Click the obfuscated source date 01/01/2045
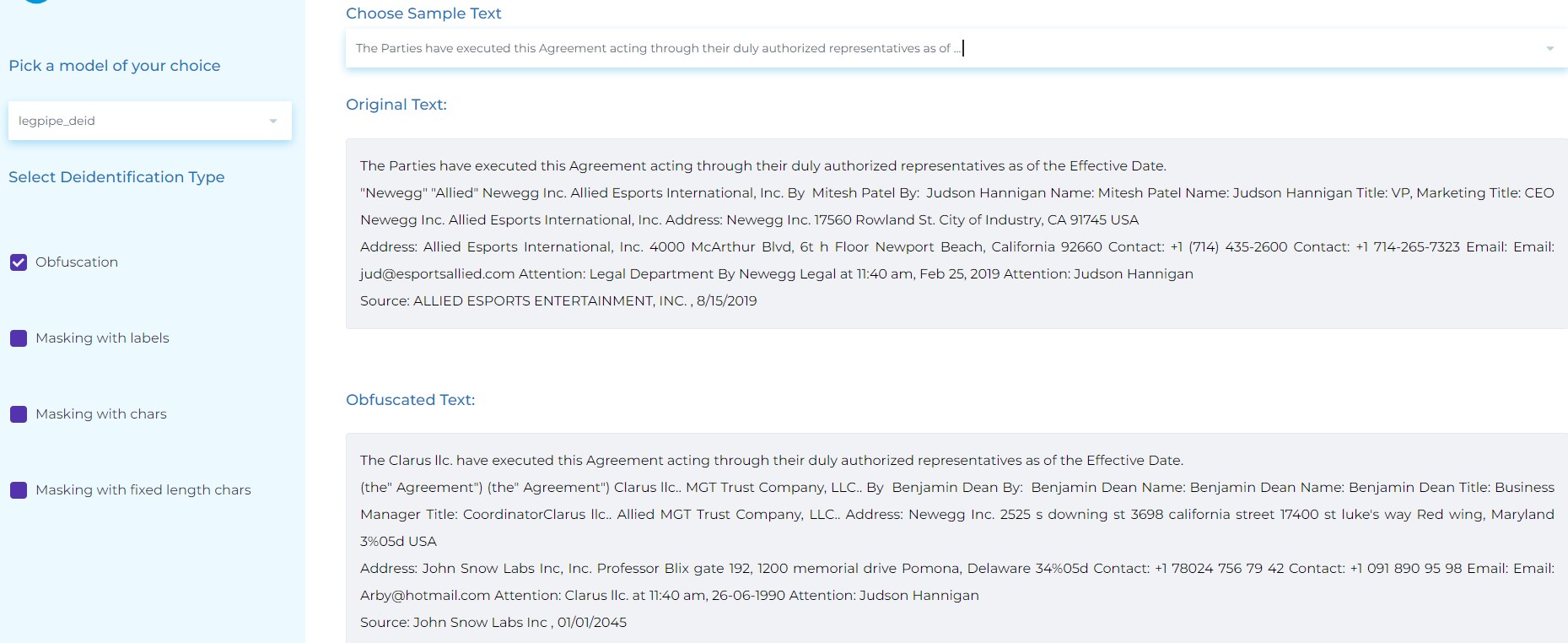 [x=592, y=623]
